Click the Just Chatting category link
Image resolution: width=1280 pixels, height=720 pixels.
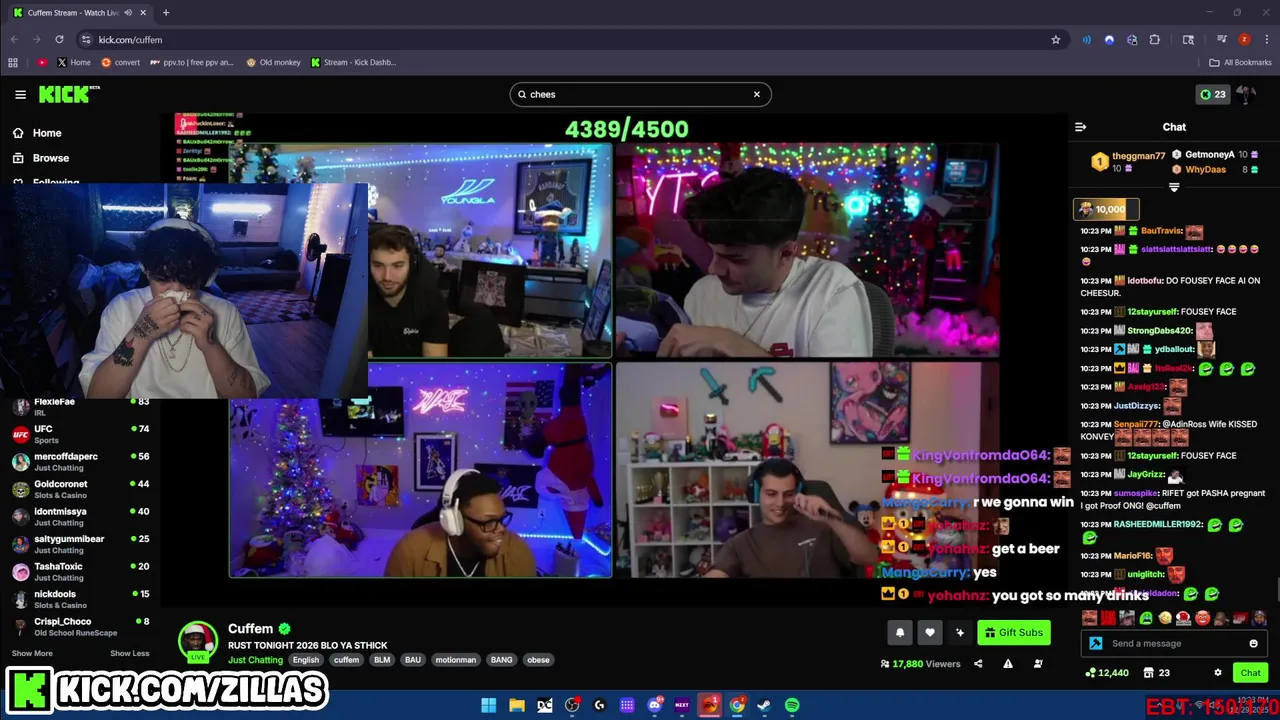tap(255, 660)
